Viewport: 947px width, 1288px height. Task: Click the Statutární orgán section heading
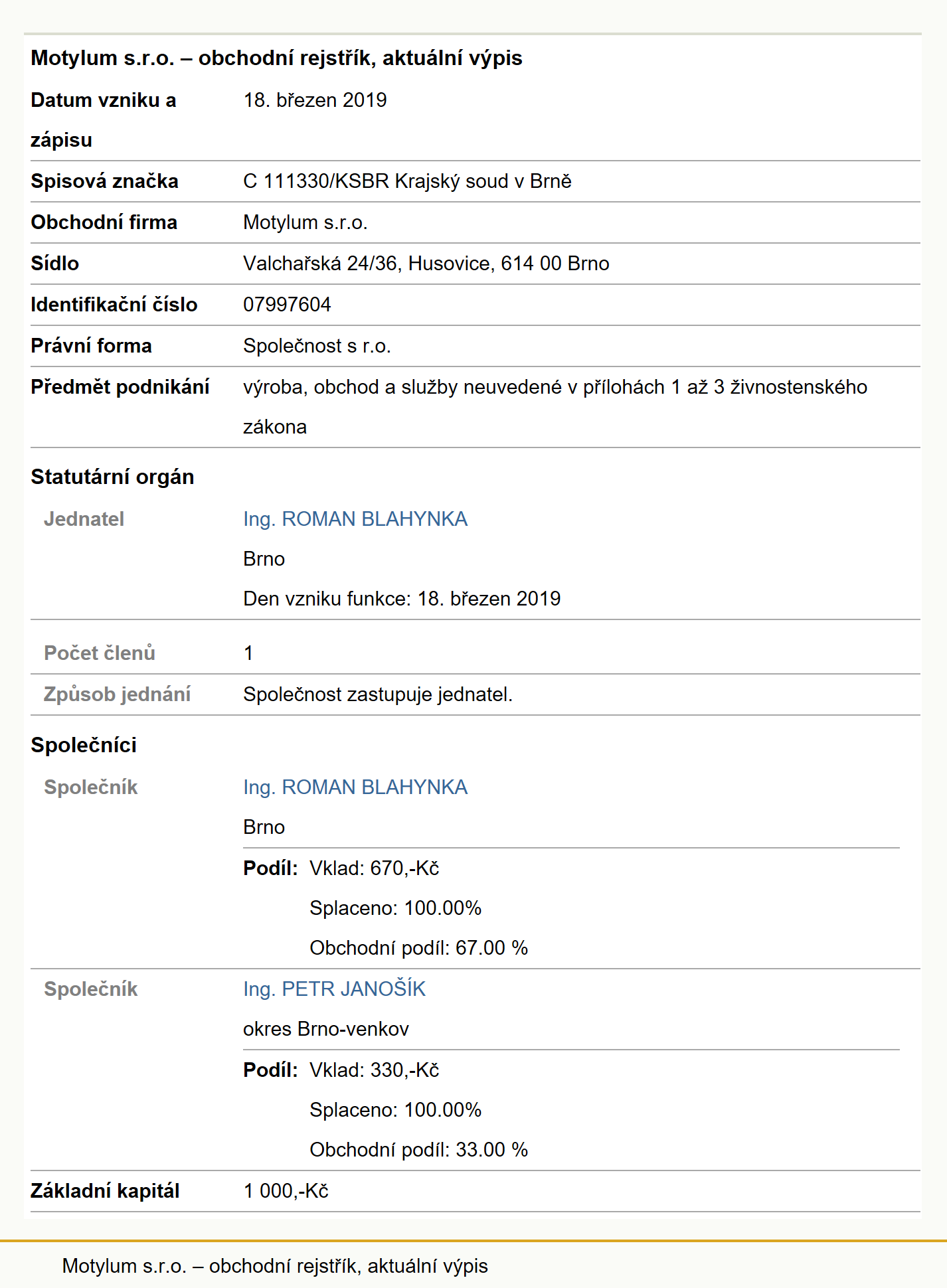[112, 477]
